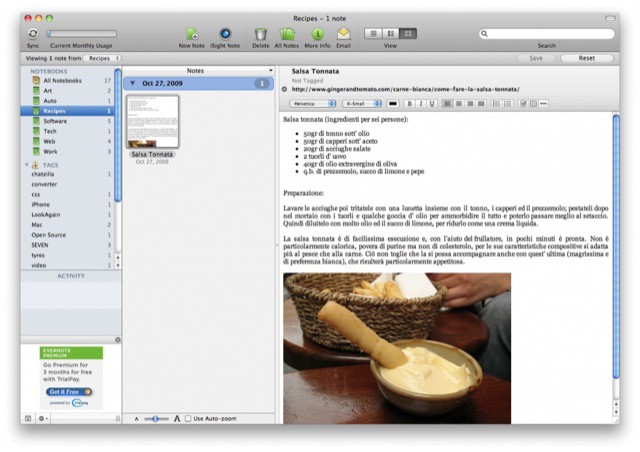640x452 pixels.
Task: Insert a horizontal rule
Action: [543, 104]
